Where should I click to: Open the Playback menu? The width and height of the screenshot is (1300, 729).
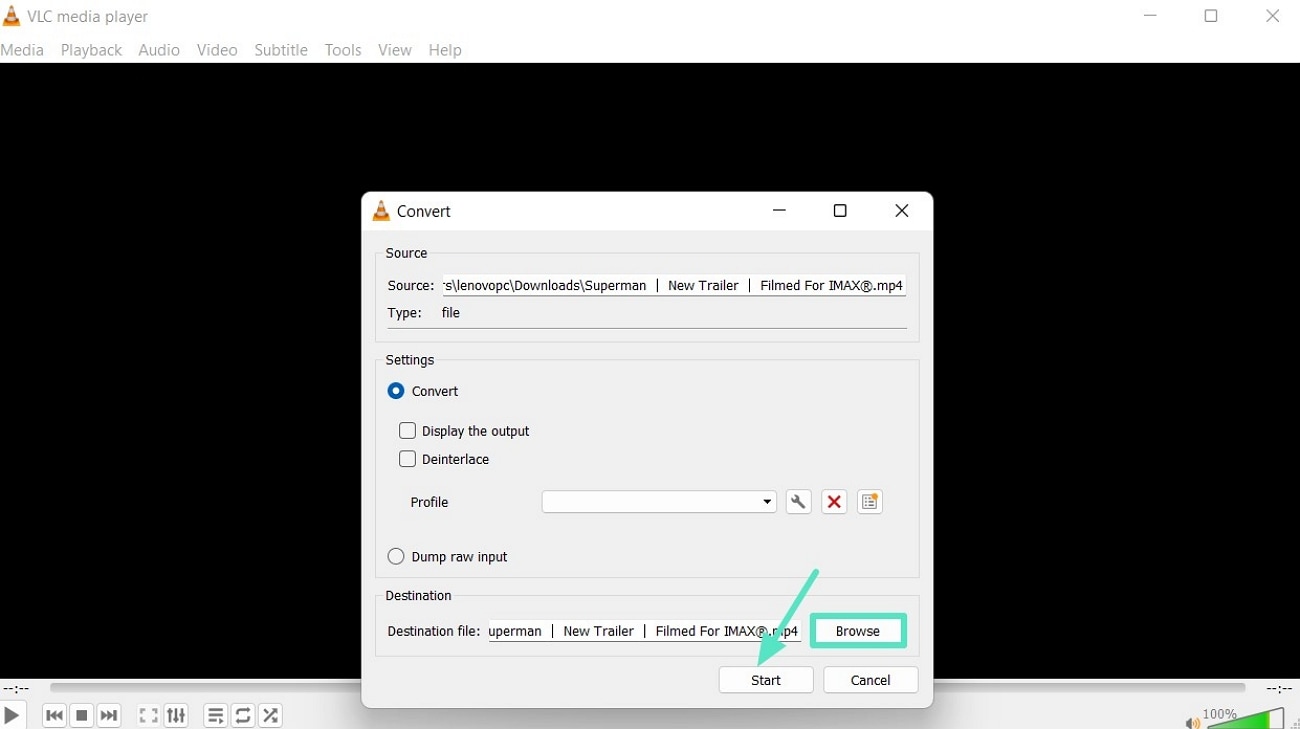pos(91,50)
